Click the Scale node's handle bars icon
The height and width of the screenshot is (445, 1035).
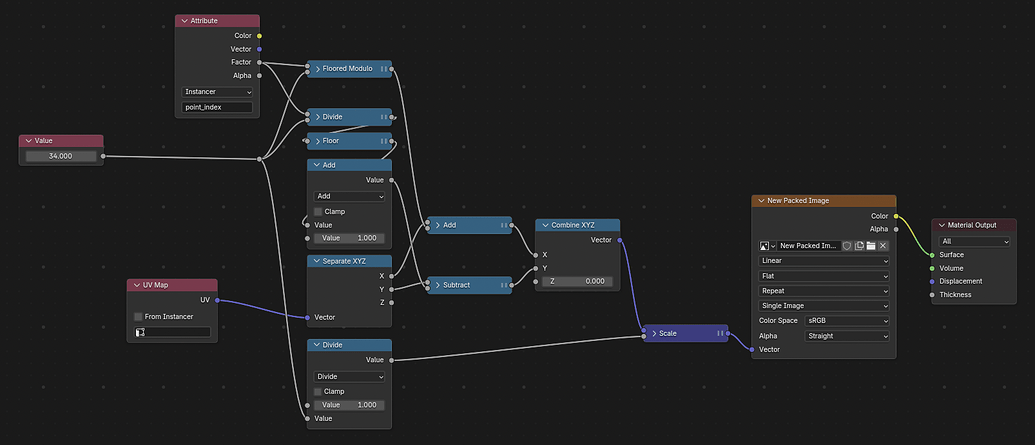coord(720,333)
